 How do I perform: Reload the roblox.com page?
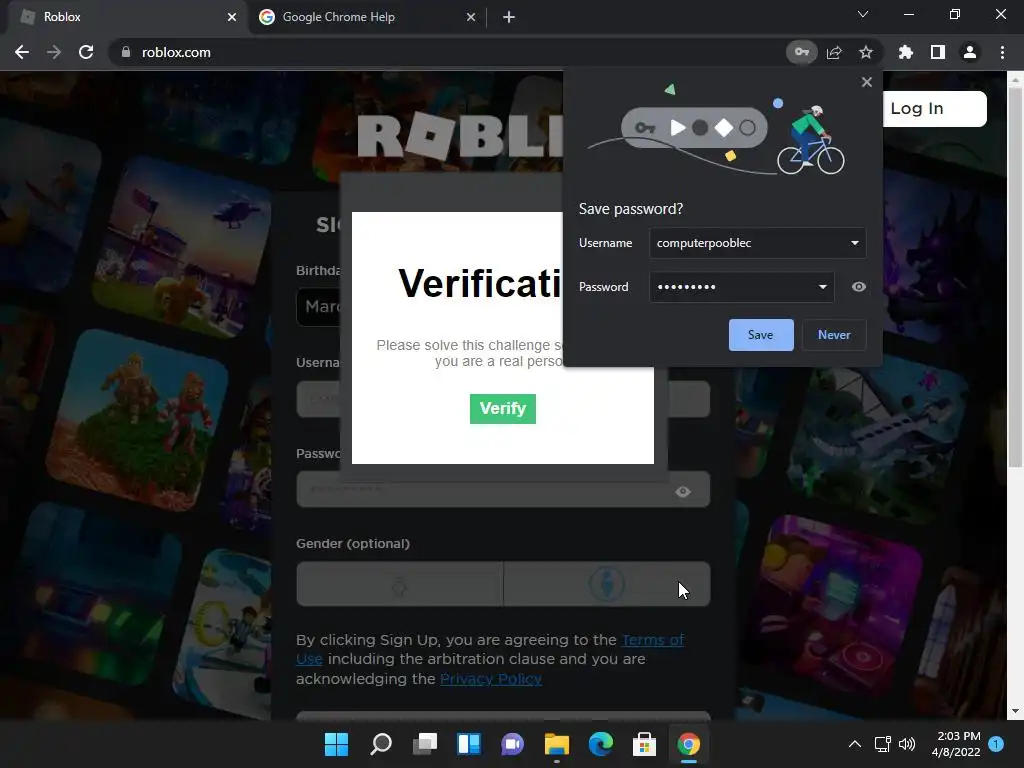pos(86,52)
